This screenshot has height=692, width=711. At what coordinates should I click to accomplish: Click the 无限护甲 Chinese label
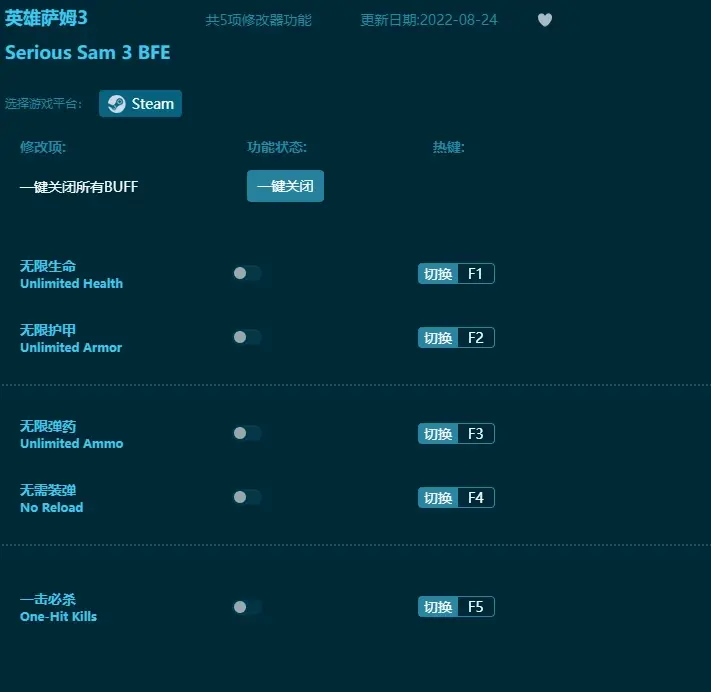pos(48,330)
